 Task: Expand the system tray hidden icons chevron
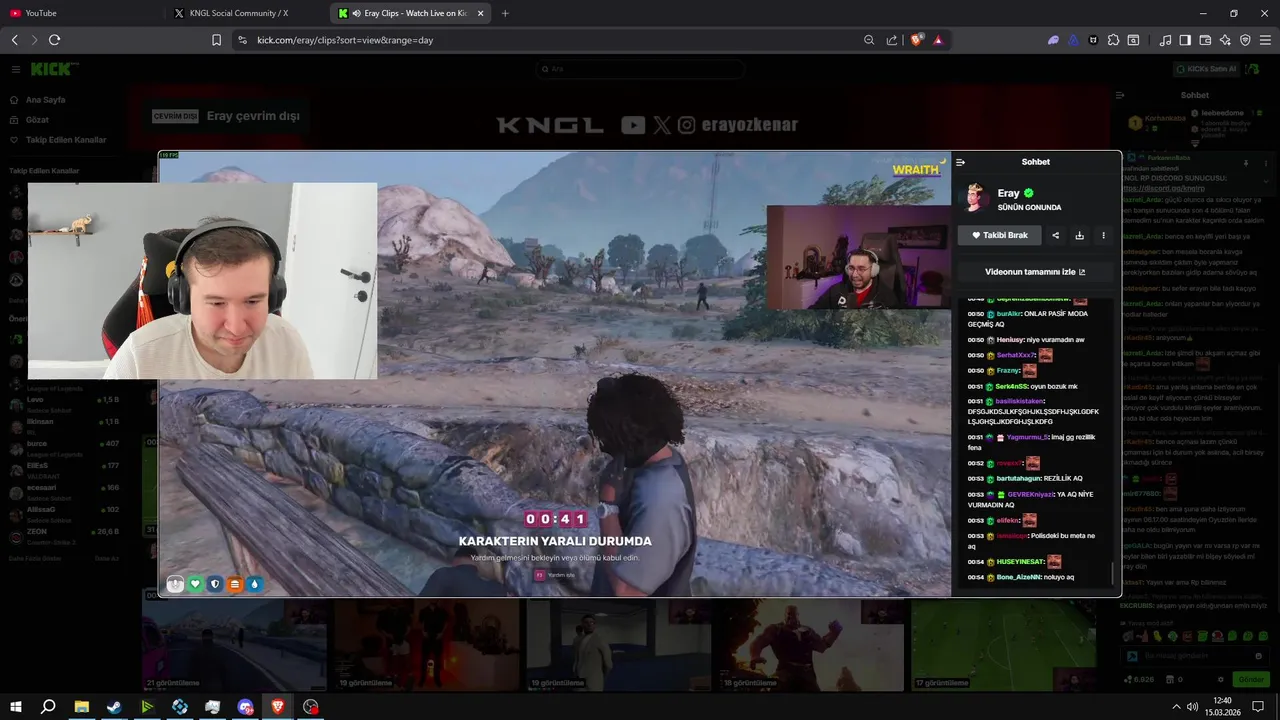click(1176, 706)
